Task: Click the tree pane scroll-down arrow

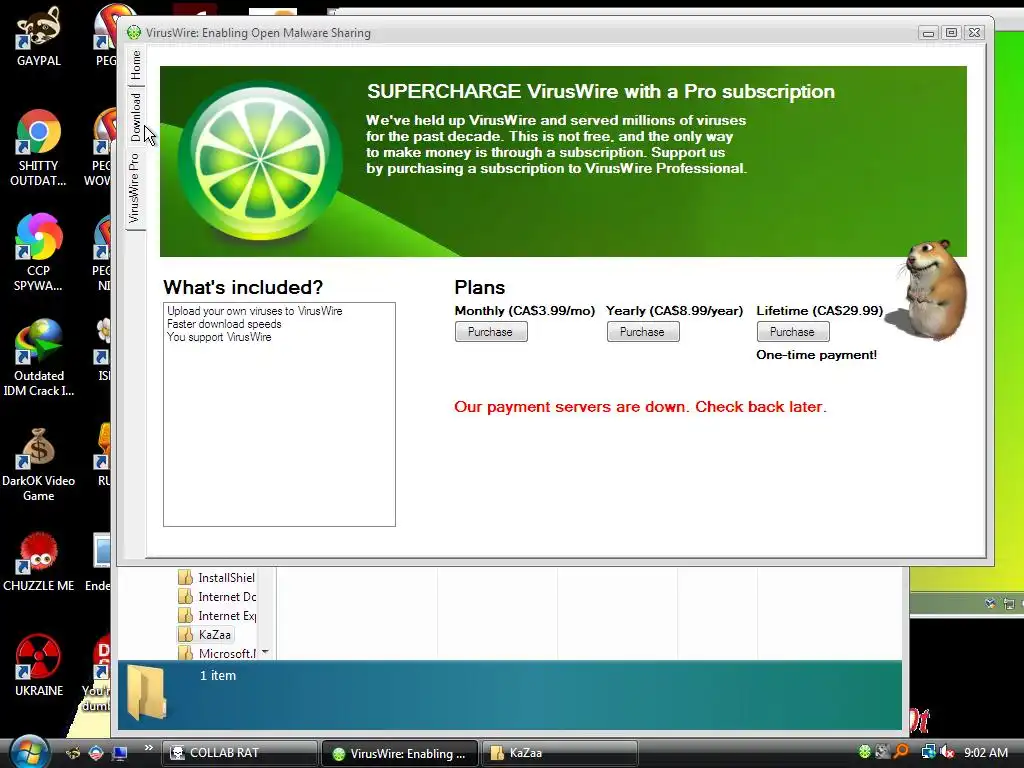Action: tap(265, 652)
